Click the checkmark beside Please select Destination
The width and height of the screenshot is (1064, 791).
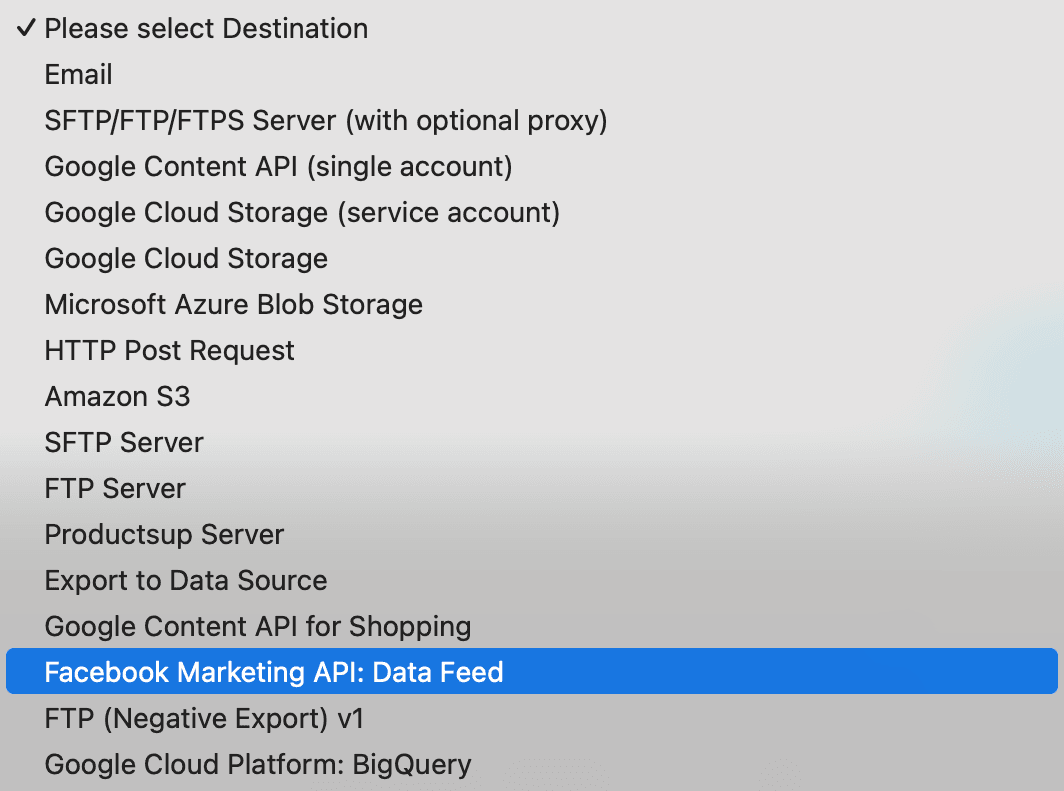(26, 29)
